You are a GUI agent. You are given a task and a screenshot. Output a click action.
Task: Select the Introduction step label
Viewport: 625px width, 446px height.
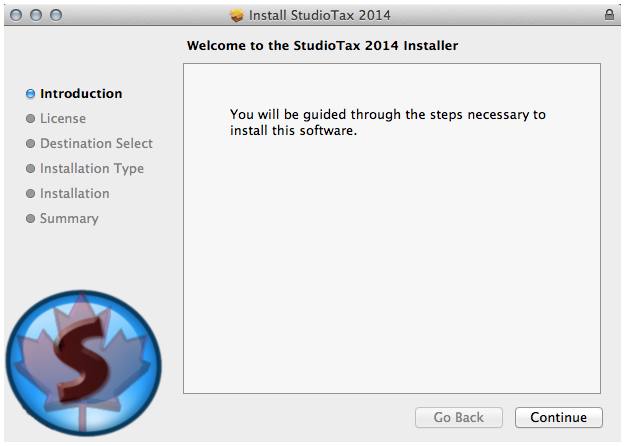[x=81, y=94]
